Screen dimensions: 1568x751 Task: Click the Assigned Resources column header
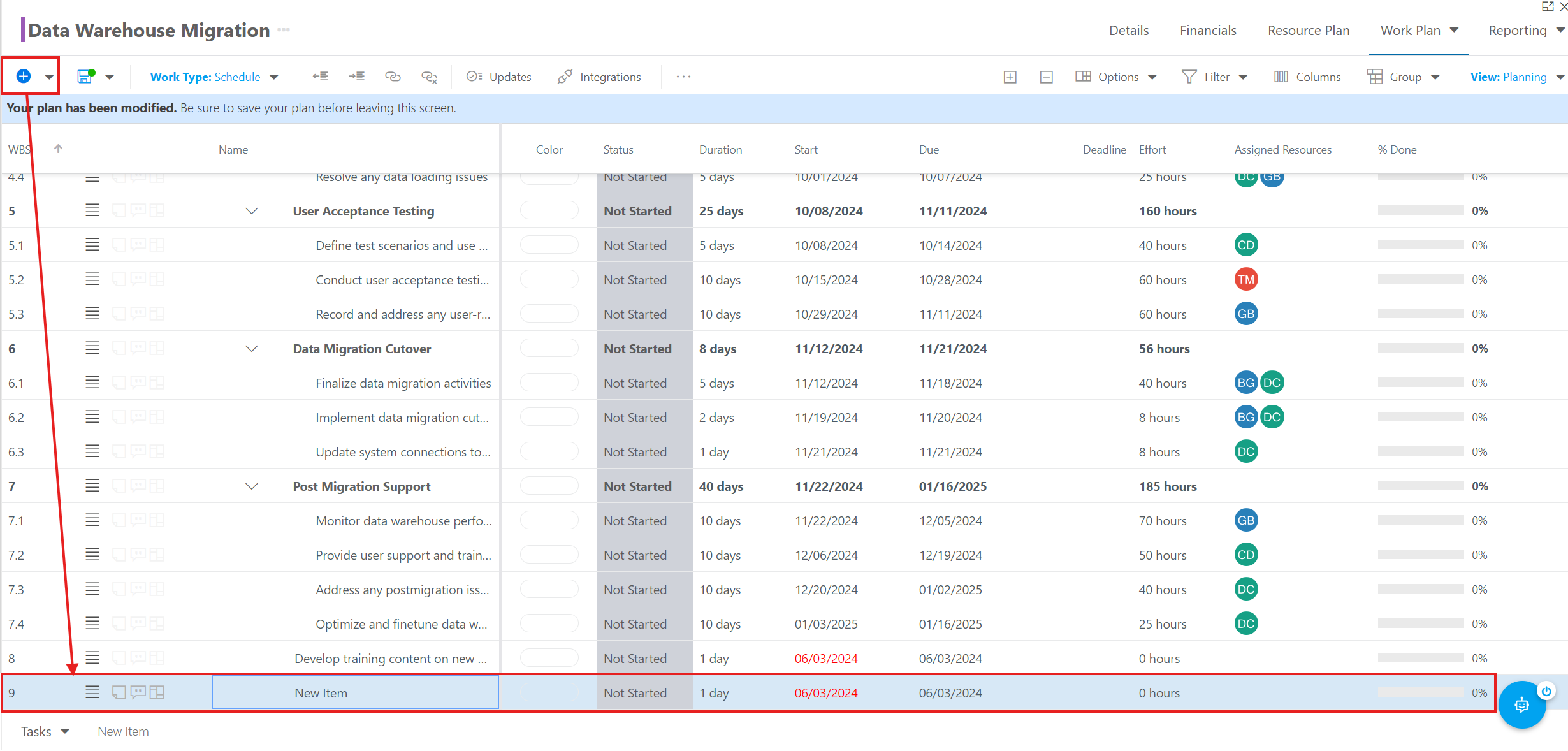(1282, 150)
